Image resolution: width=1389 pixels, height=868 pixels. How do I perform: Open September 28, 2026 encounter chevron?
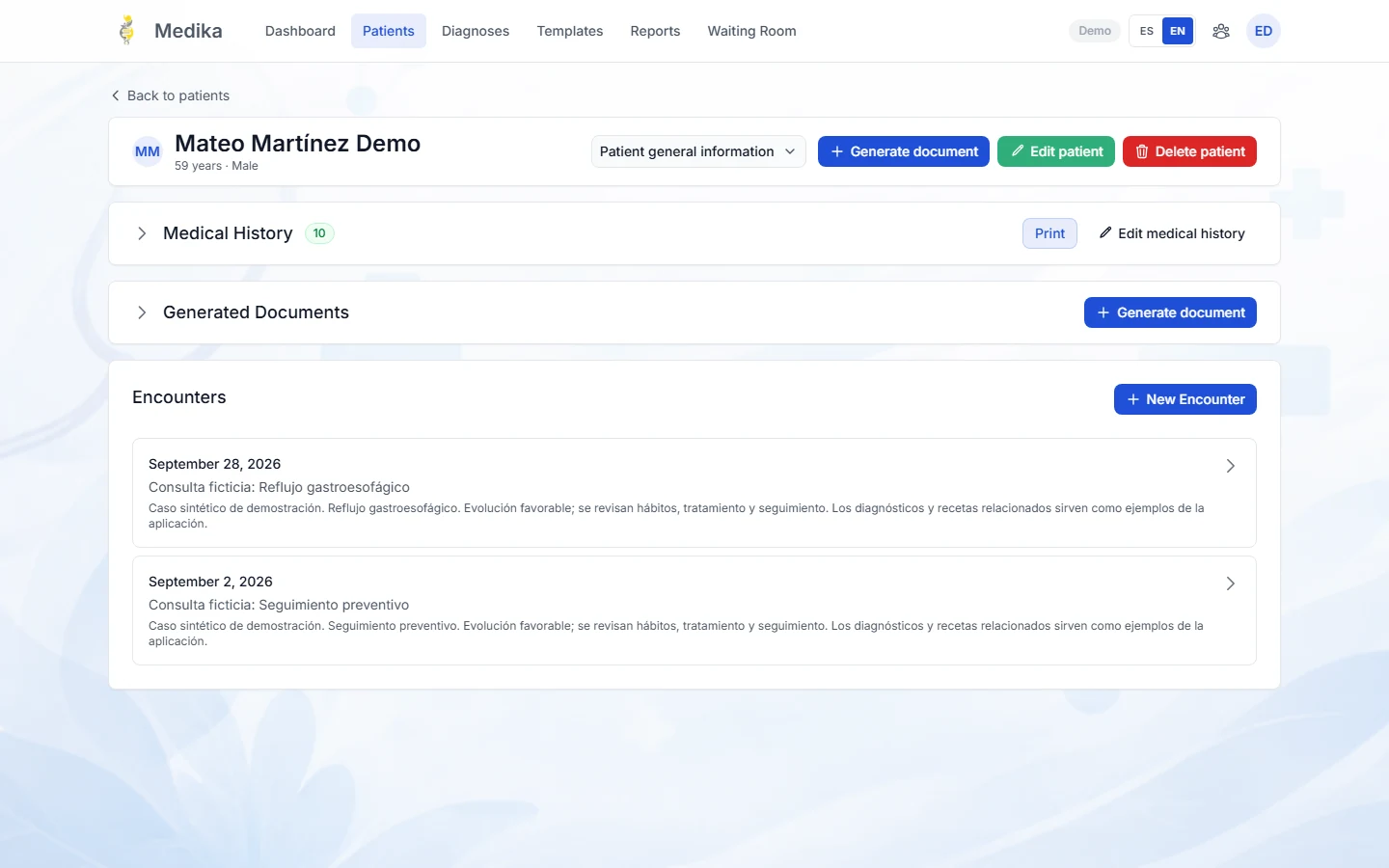[1231, 466]
